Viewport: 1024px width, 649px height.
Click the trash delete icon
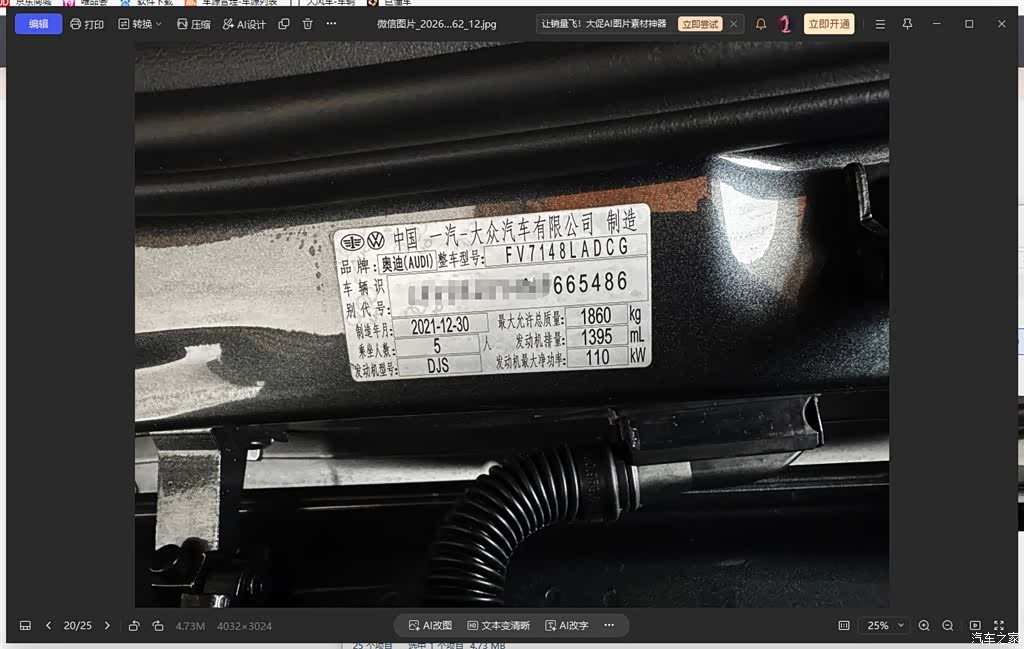[308, 24]
